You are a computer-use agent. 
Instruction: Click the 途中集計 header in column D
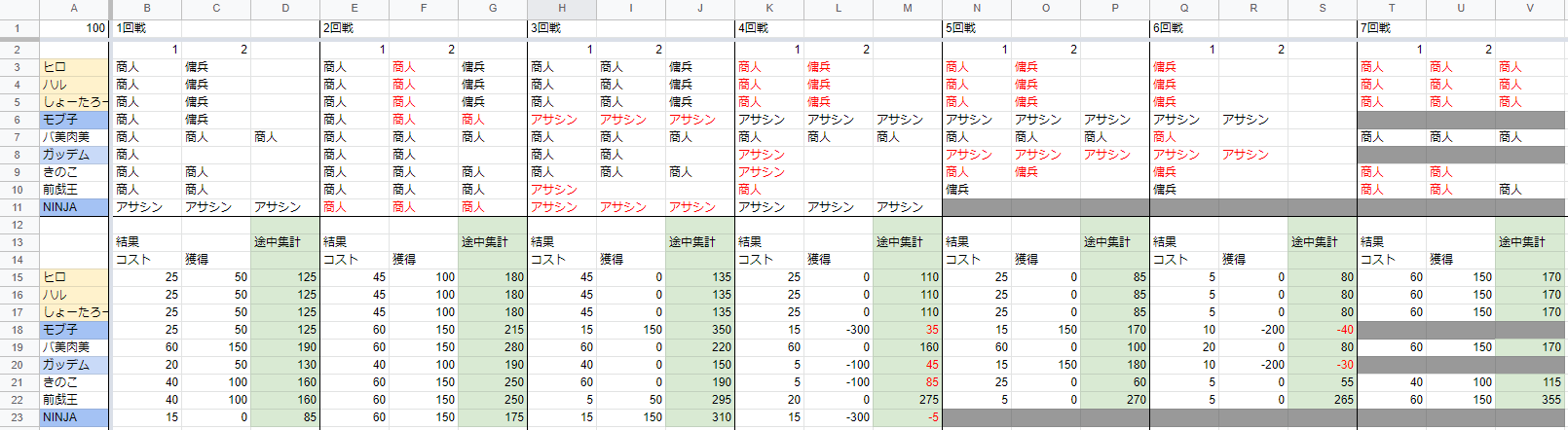point(284,242)
